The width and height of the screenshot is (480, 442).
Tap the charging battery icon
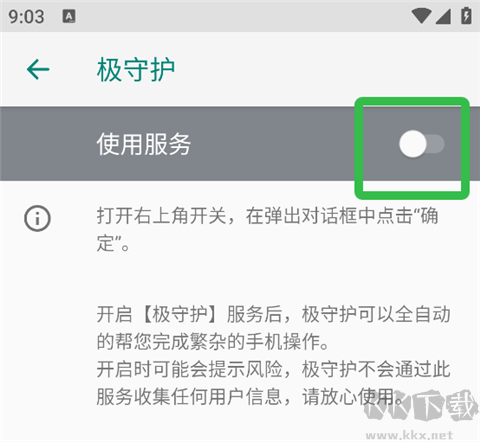click(466, 16)
